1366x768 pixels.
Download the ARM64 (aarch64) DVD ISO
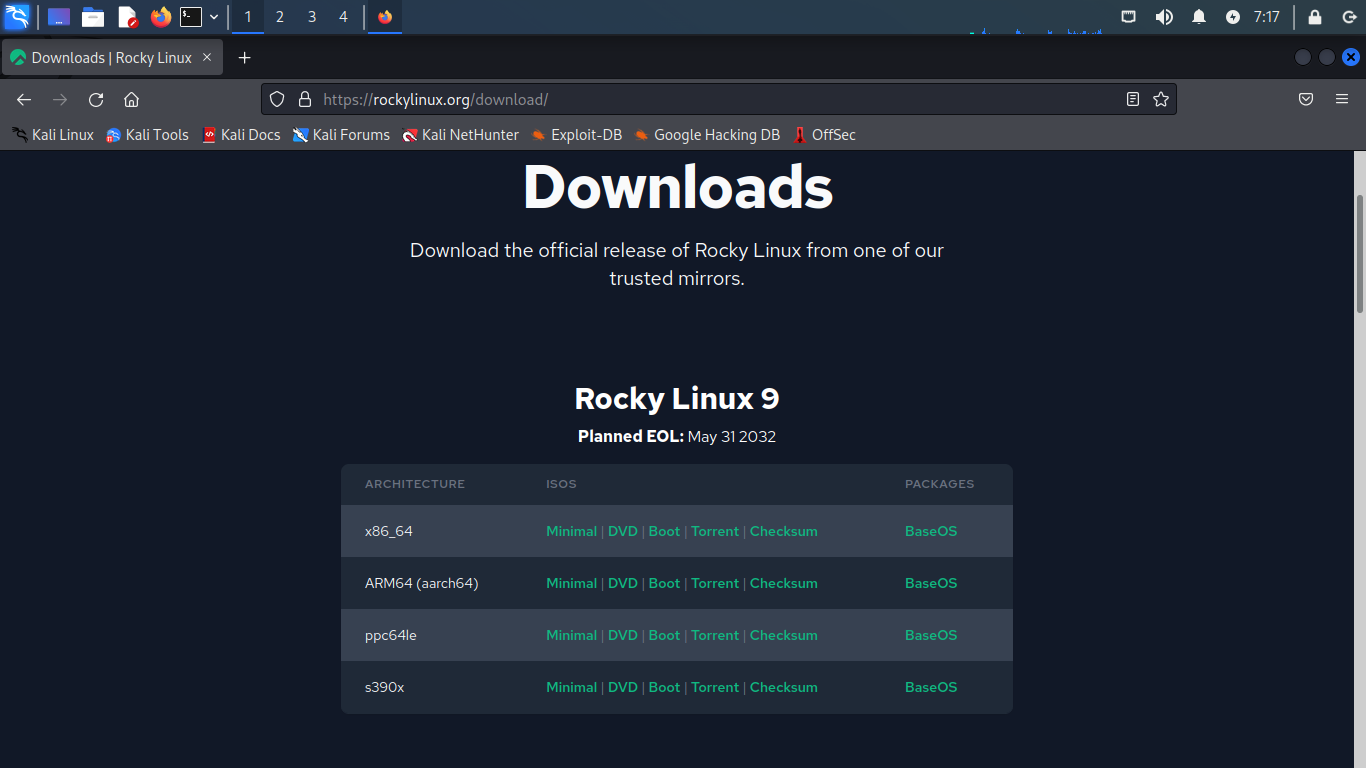(x=623, y=583)
